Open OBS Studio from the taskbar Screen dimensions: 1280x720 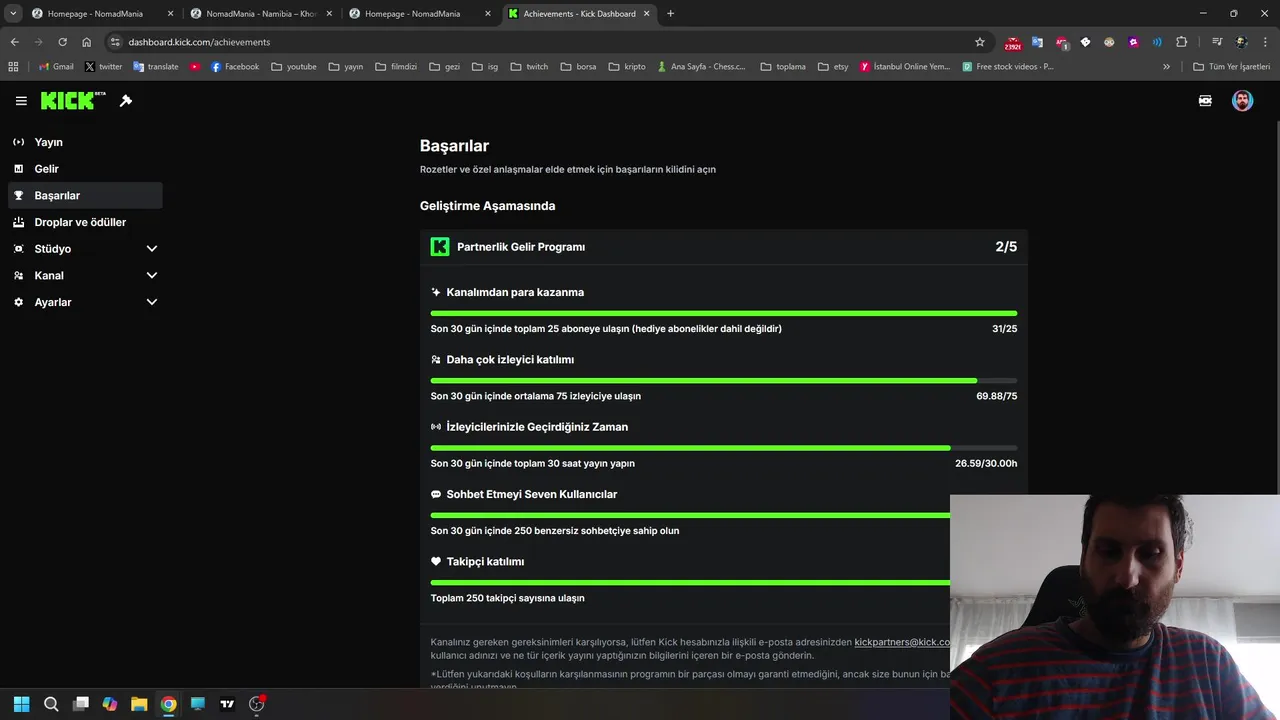[x=257, y=704]
